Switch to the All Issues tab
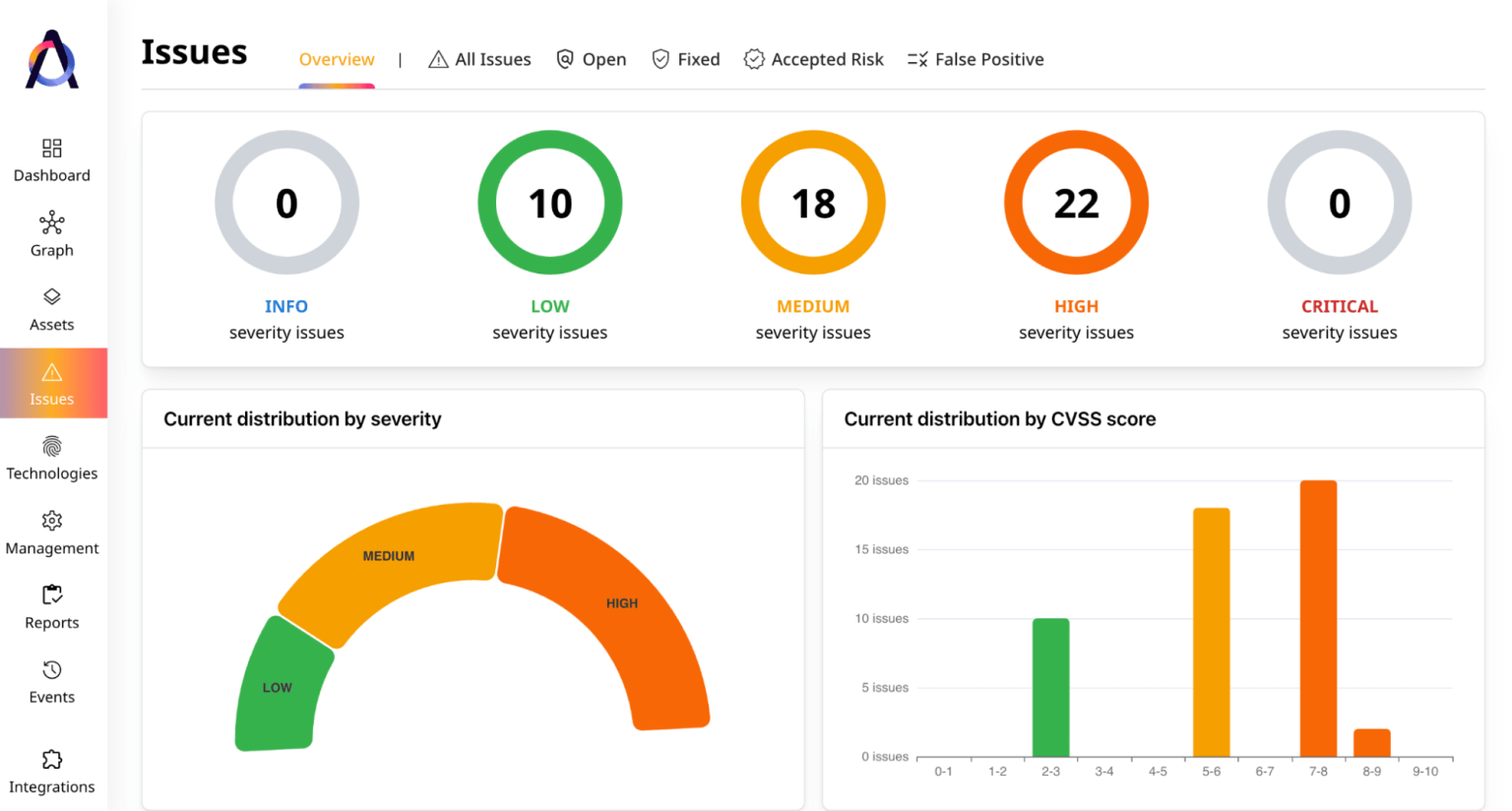This screenshot has height=811, width=1512. click(x=480, y=60)
